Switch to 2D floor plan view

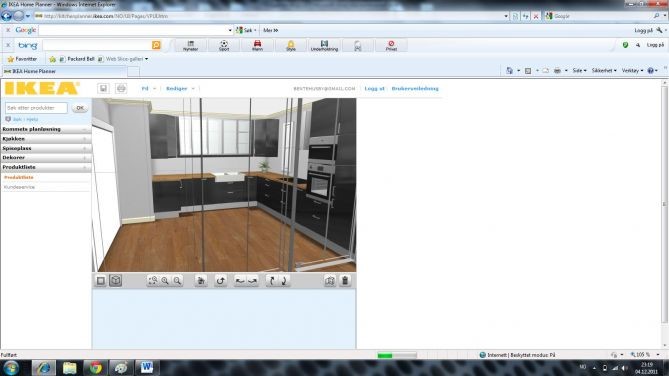tap(101, 281)
